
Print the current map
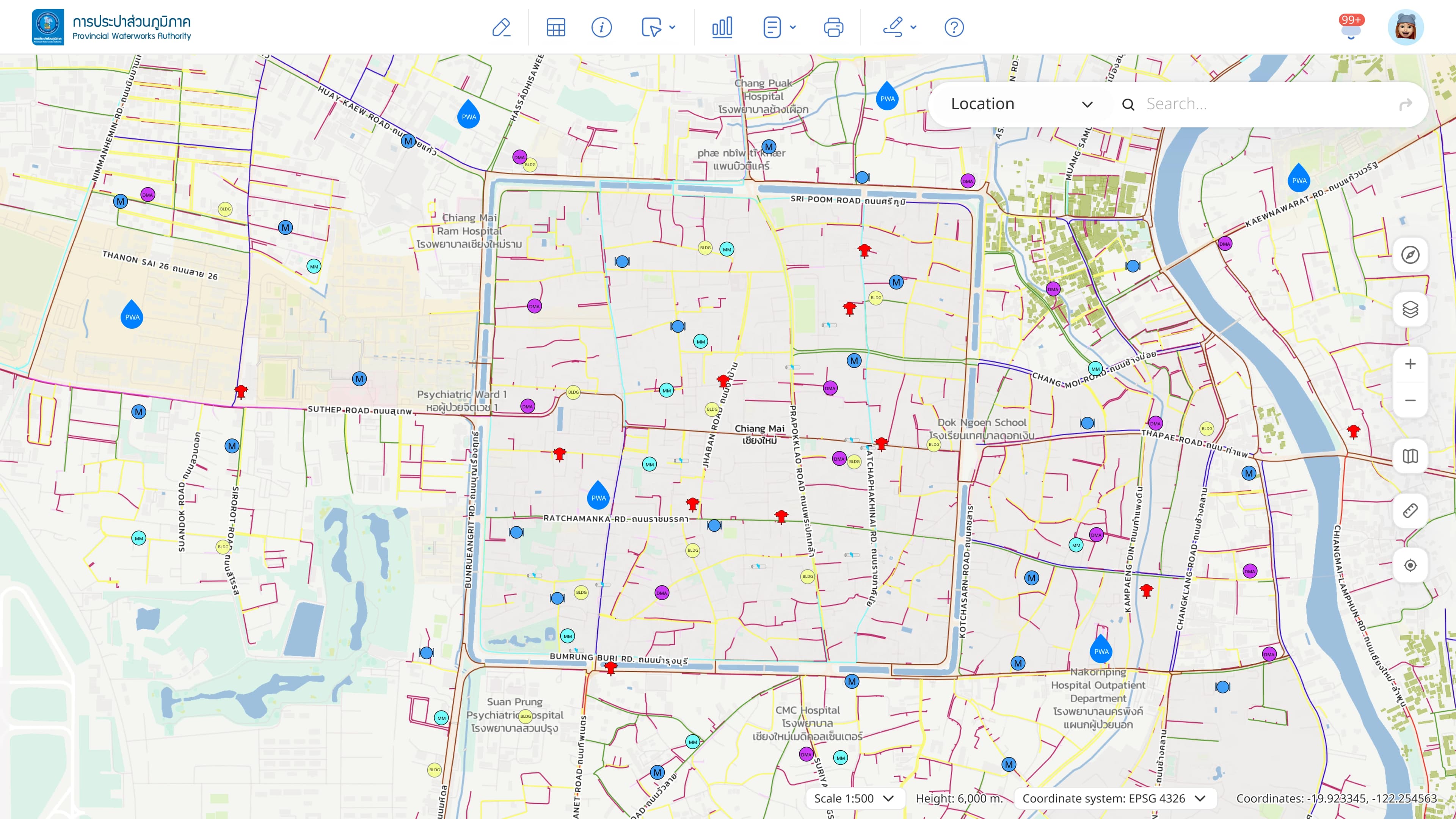click(833, 27)
